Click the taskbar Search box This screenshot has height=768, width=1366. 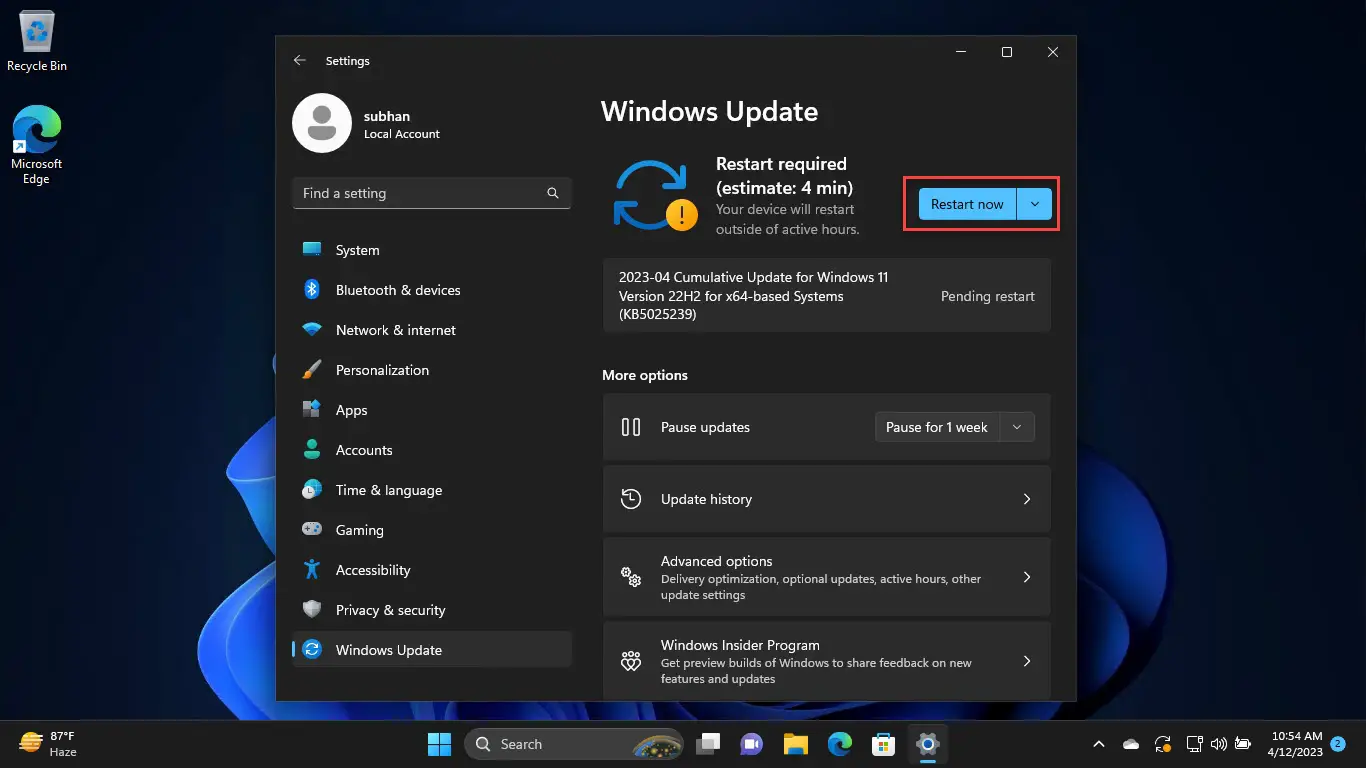click(575, 744)
